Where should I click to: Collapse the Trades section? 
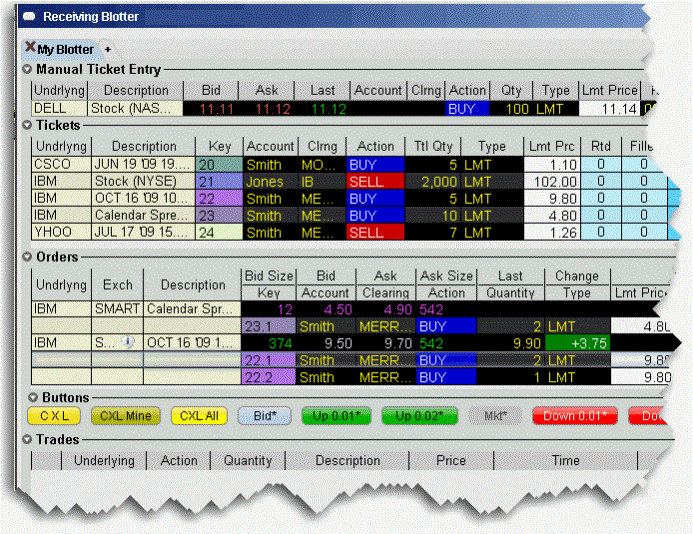click(x=27, y=439)
